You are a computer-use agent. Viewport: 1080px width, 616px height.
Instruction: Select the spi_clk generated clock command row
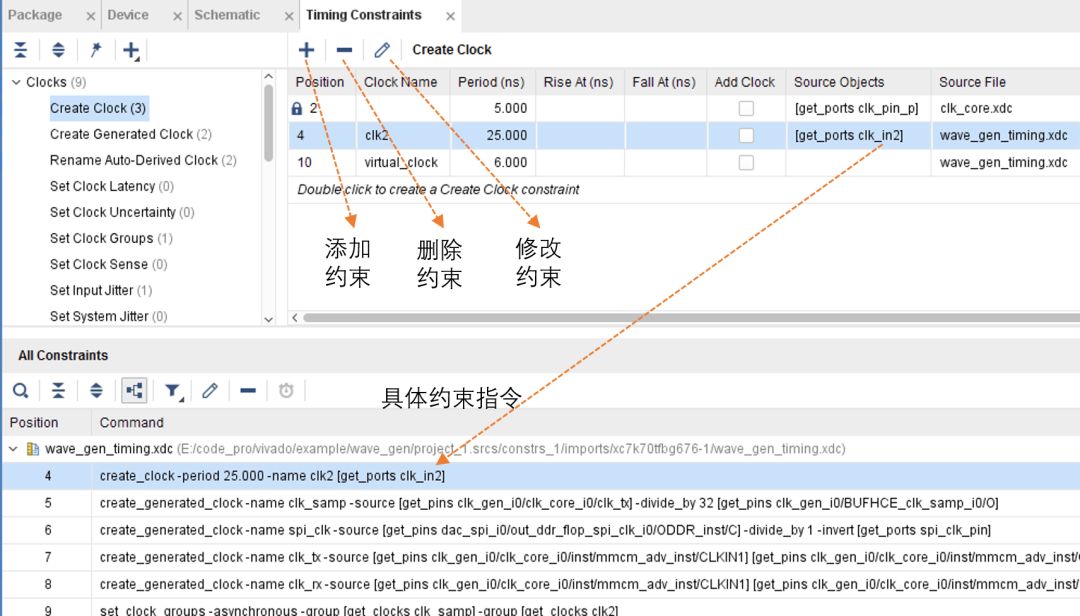(x=540, y=530)
